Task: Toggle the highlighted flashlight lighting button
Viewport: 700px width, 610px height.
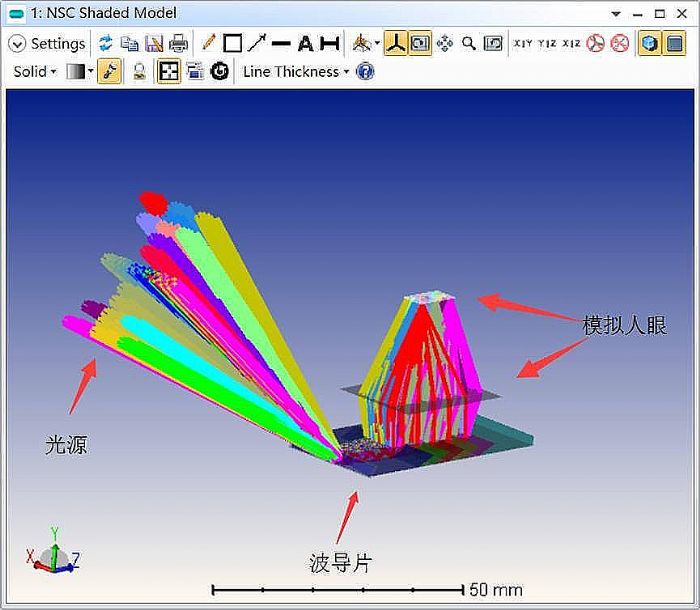Action: pyautogui.click(x=109, y=71)
